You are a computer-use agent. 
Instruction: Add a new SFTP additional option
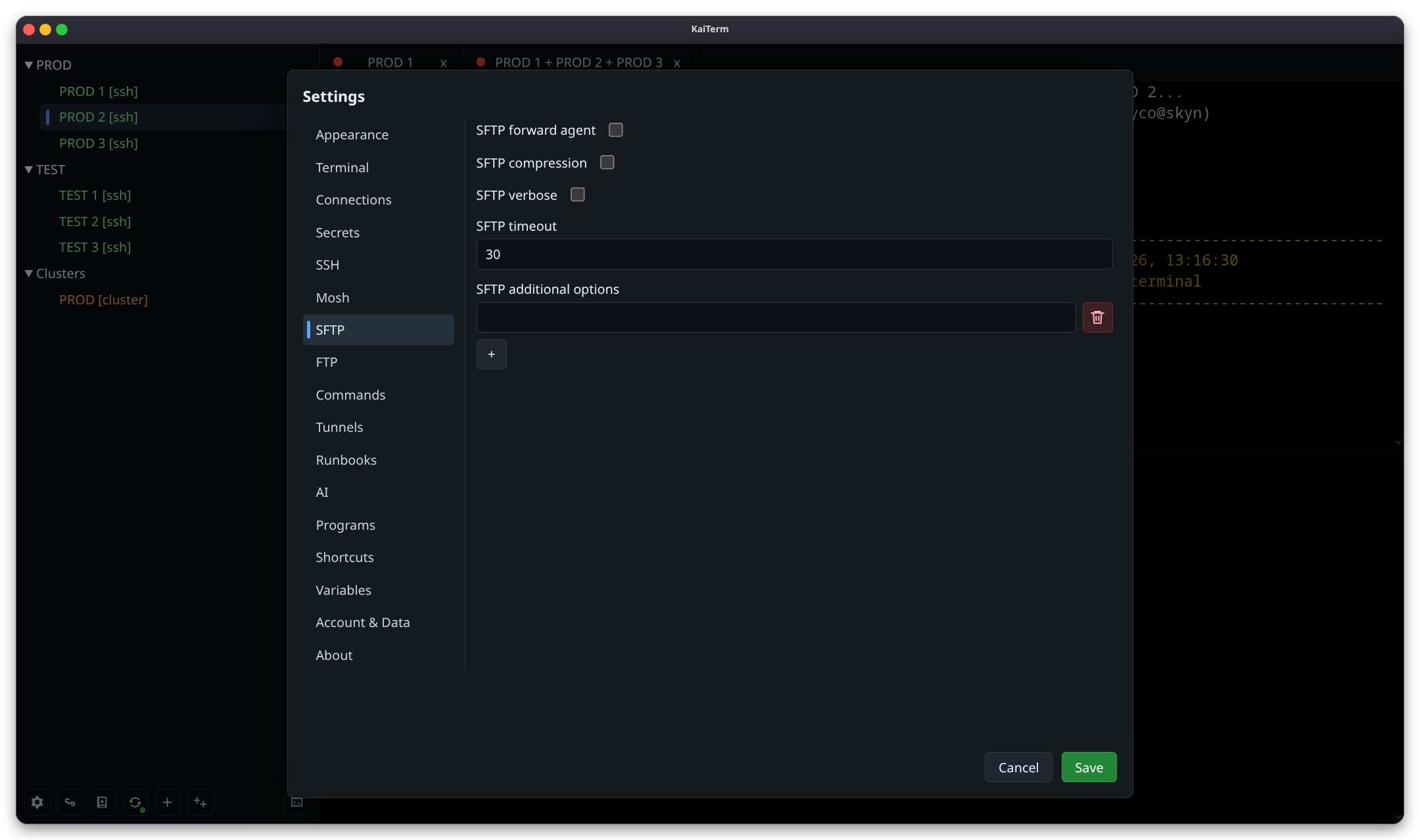[491, 354]
